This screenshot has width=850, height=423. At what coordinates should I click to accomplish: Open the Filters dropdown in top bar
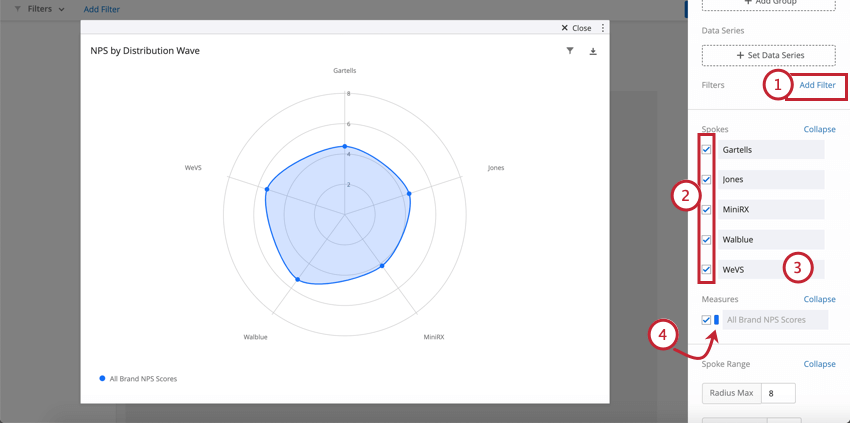[x=46, y=9]
